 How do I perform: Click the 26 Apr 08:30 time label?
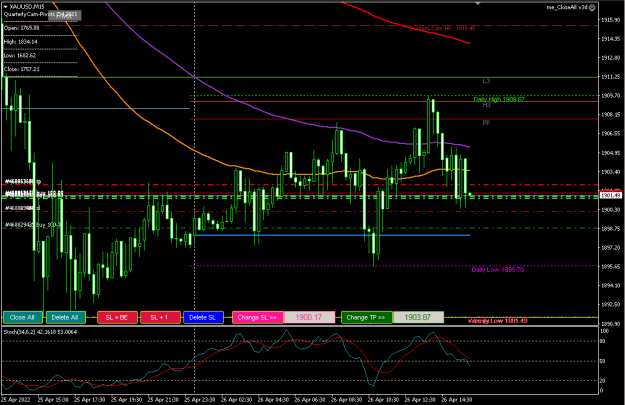(347, 399)
